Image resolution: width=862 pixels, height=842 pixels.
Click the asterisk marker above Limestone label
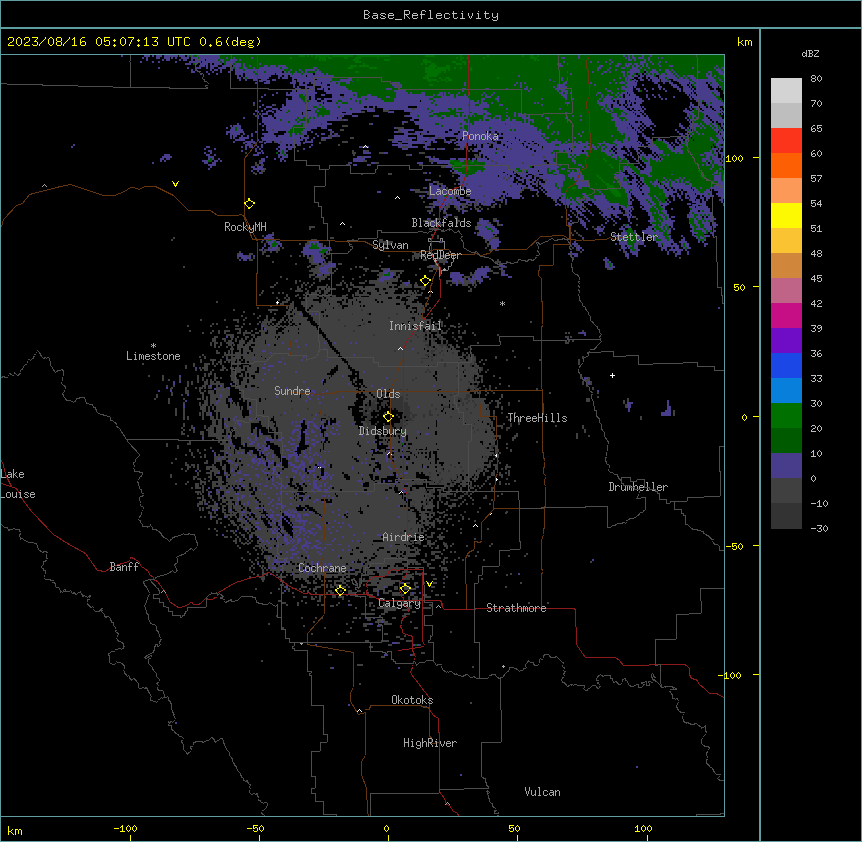click(x=153, y=346)
